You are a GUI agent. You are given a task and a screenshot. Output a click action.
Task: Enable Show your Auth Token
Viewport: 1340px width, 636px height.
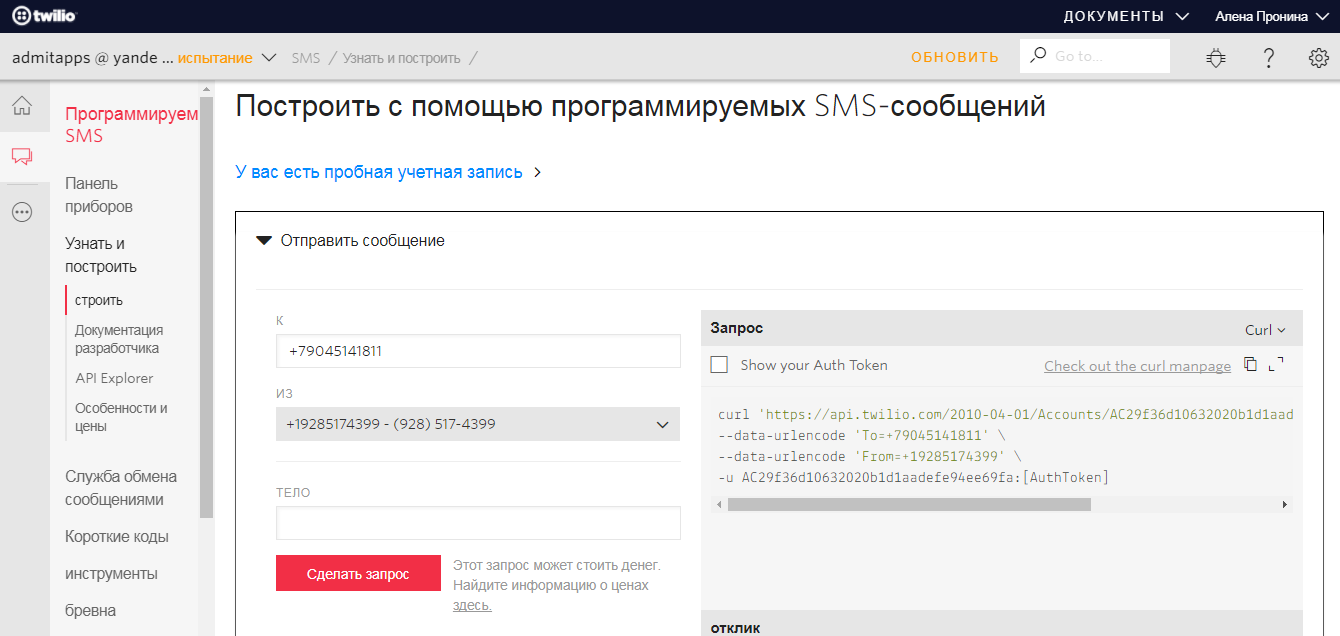pos(717,365)
